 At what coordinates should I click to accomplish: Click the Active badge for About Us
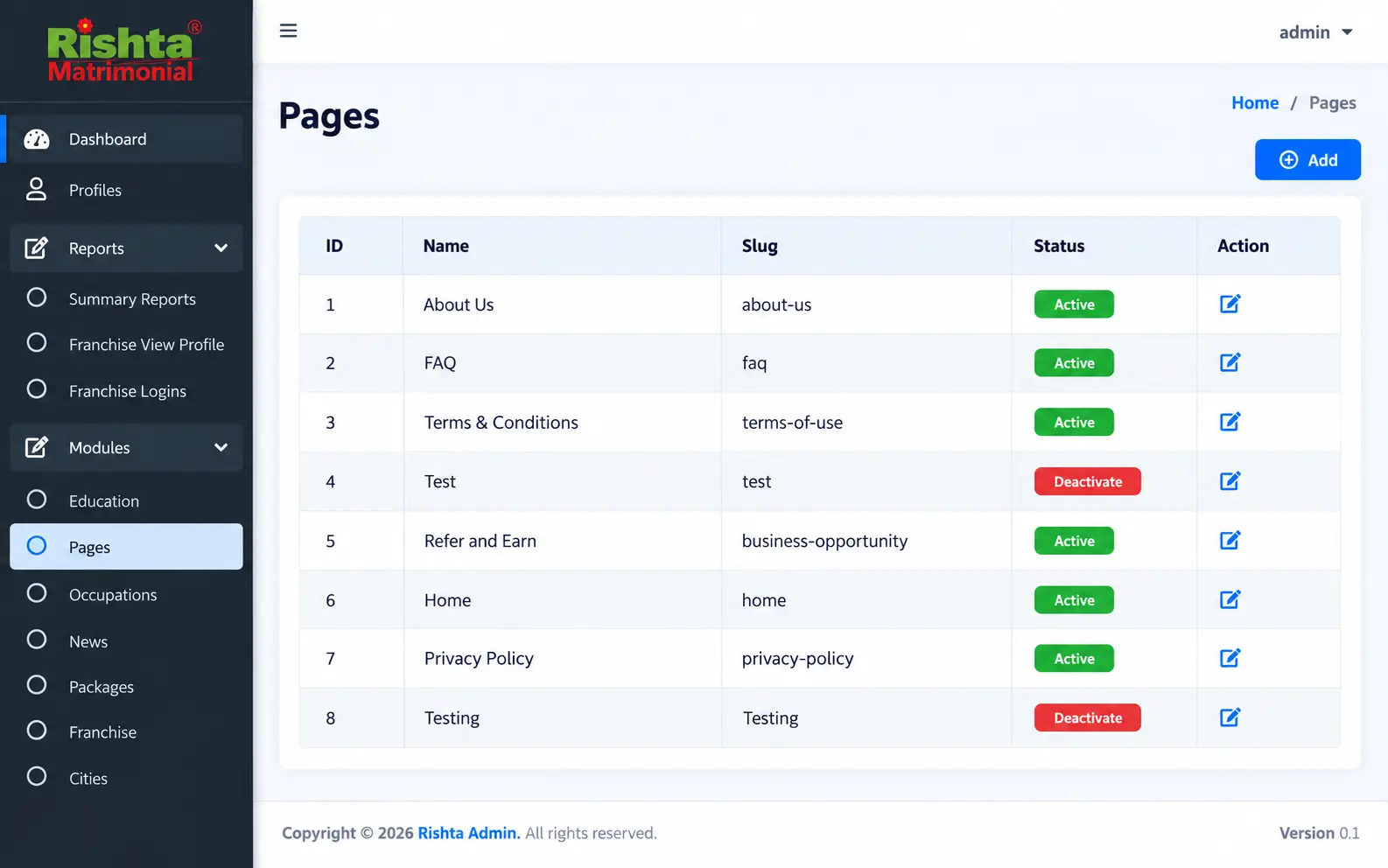click(x=1074, y=304)
